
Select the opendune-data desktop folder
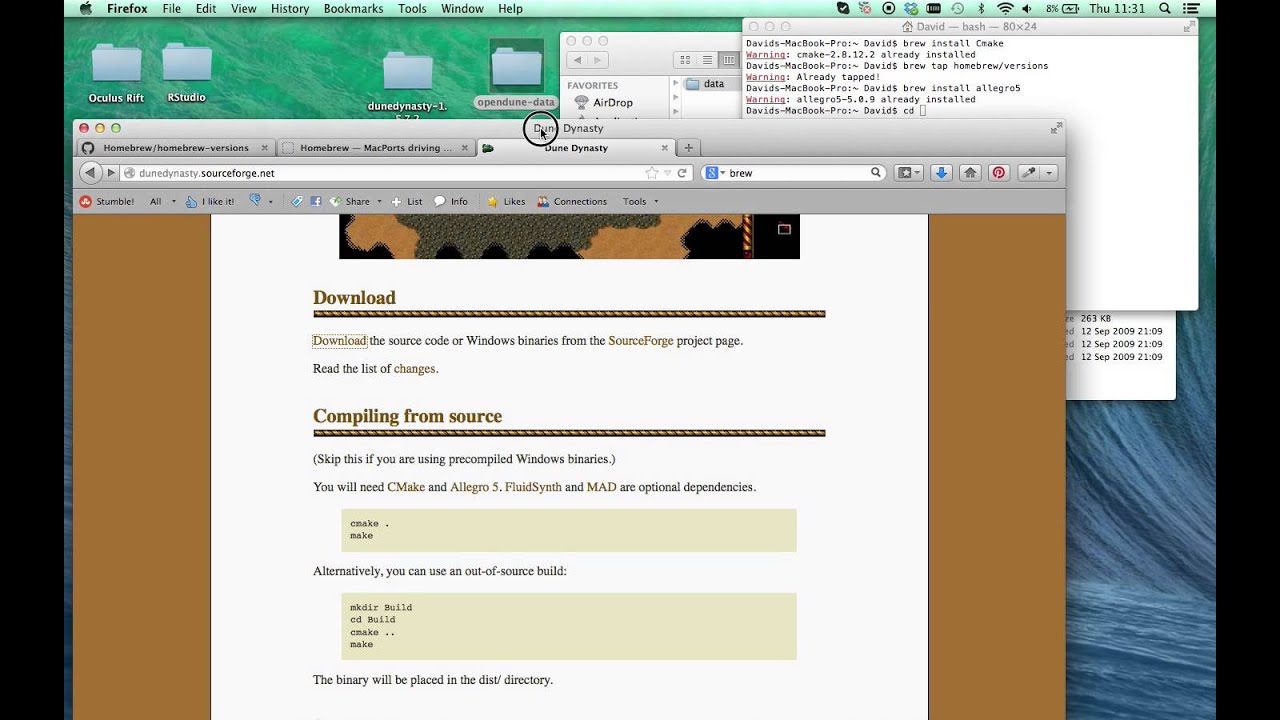coord(516,74)
